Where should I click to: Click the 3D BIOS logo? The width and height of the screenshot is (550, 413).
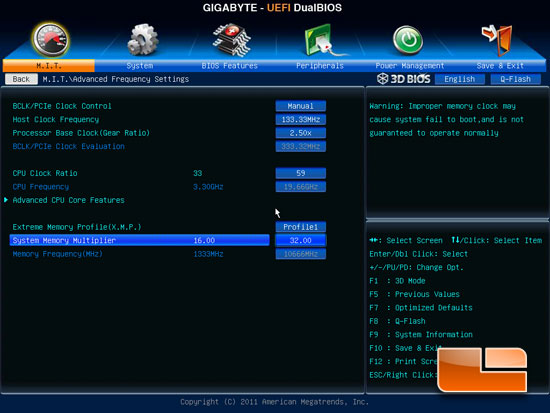tap(403, 79)
